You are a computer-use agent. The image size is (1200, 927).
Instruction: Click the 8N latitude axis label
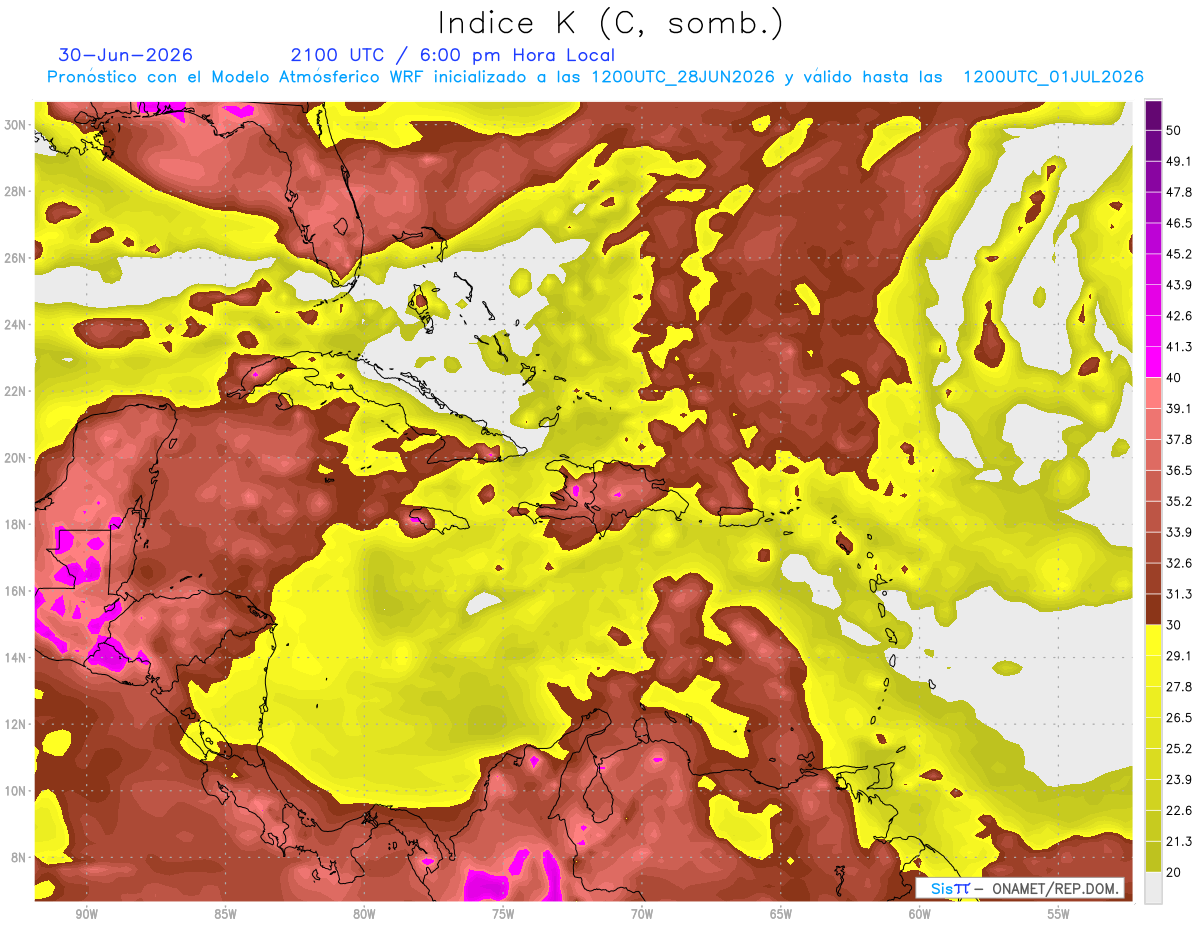[19, 858]
